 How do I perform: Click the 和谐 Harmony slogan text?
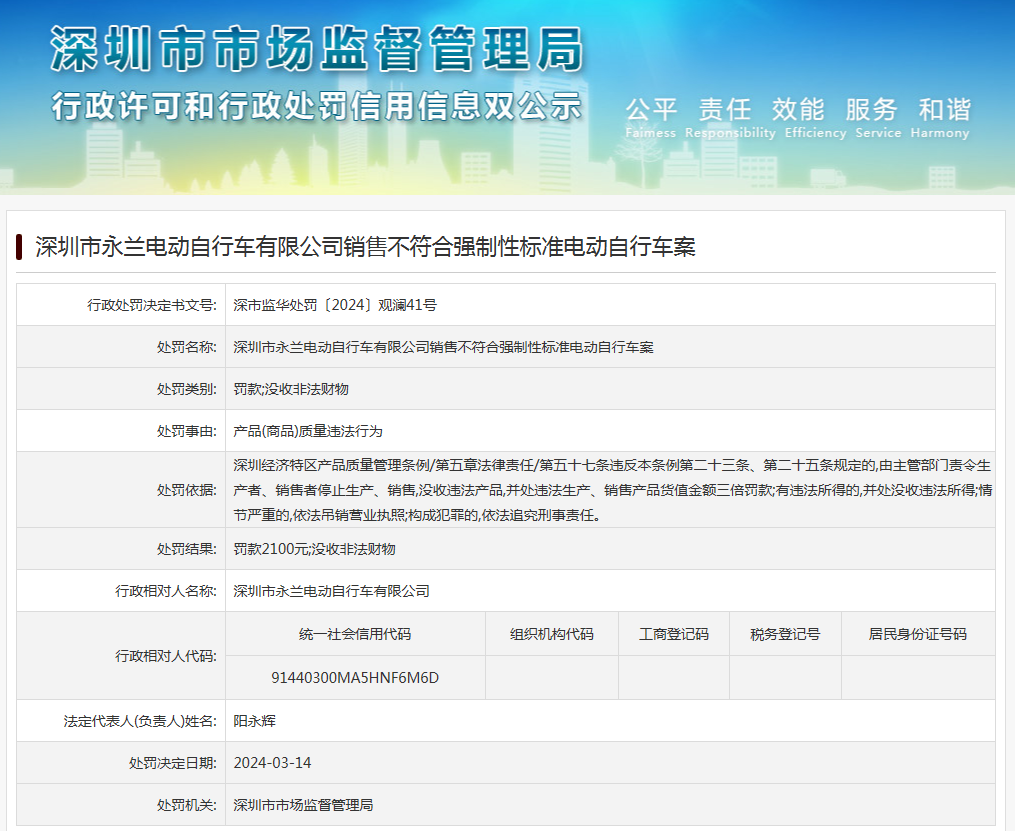(x=944, y=118)
